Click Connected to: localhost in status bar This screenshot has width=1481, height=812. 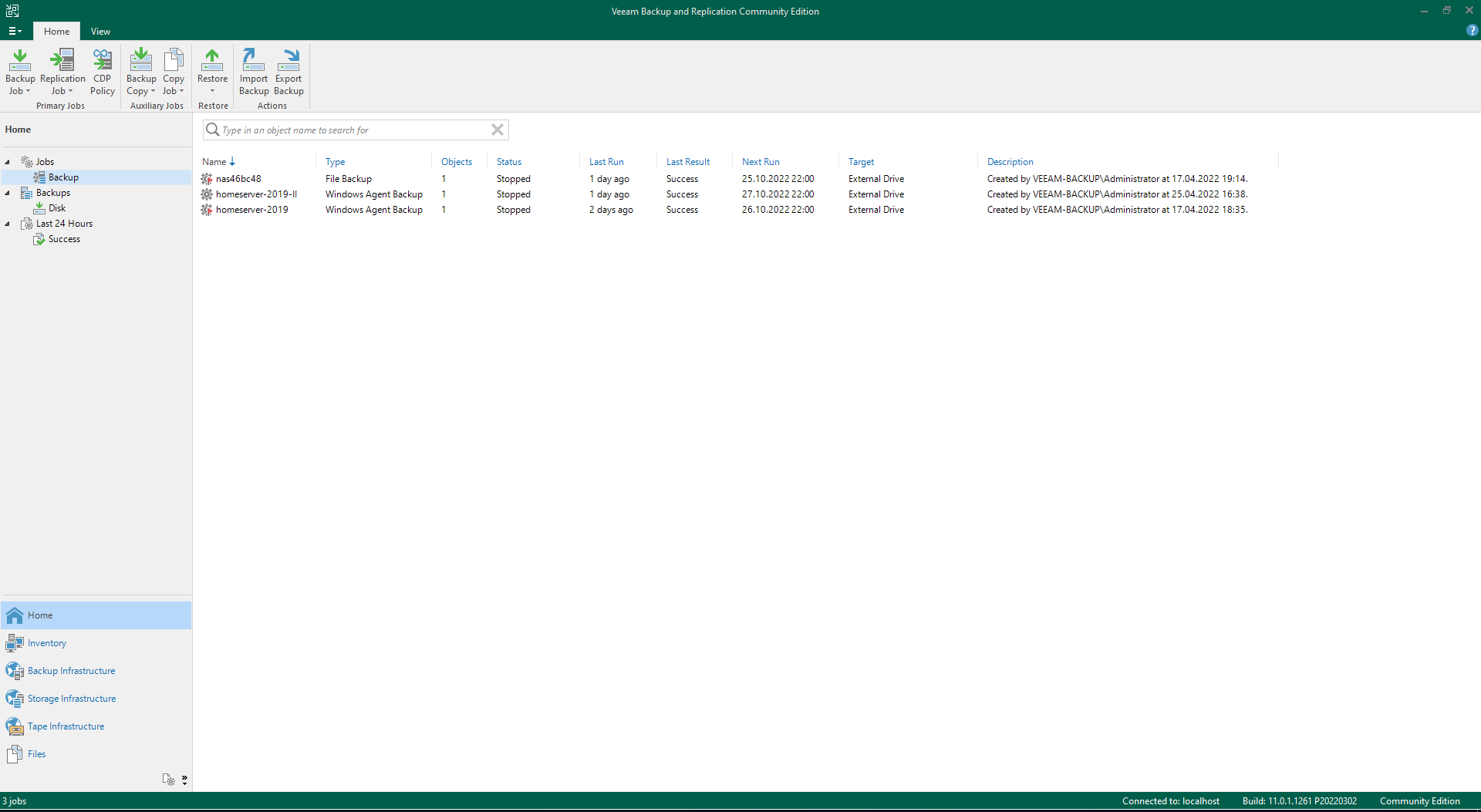click(x=1170, y=801)
